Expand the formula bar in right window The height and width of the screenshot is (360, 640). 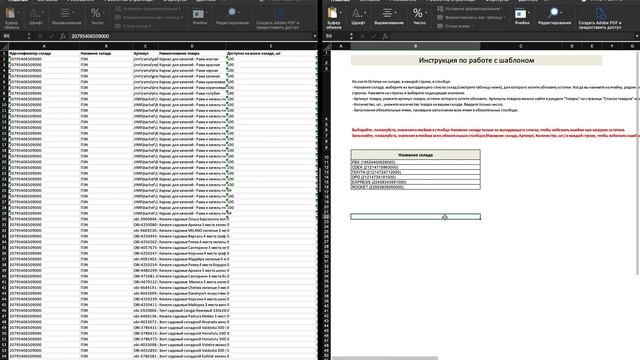click(x=637, y=36)
